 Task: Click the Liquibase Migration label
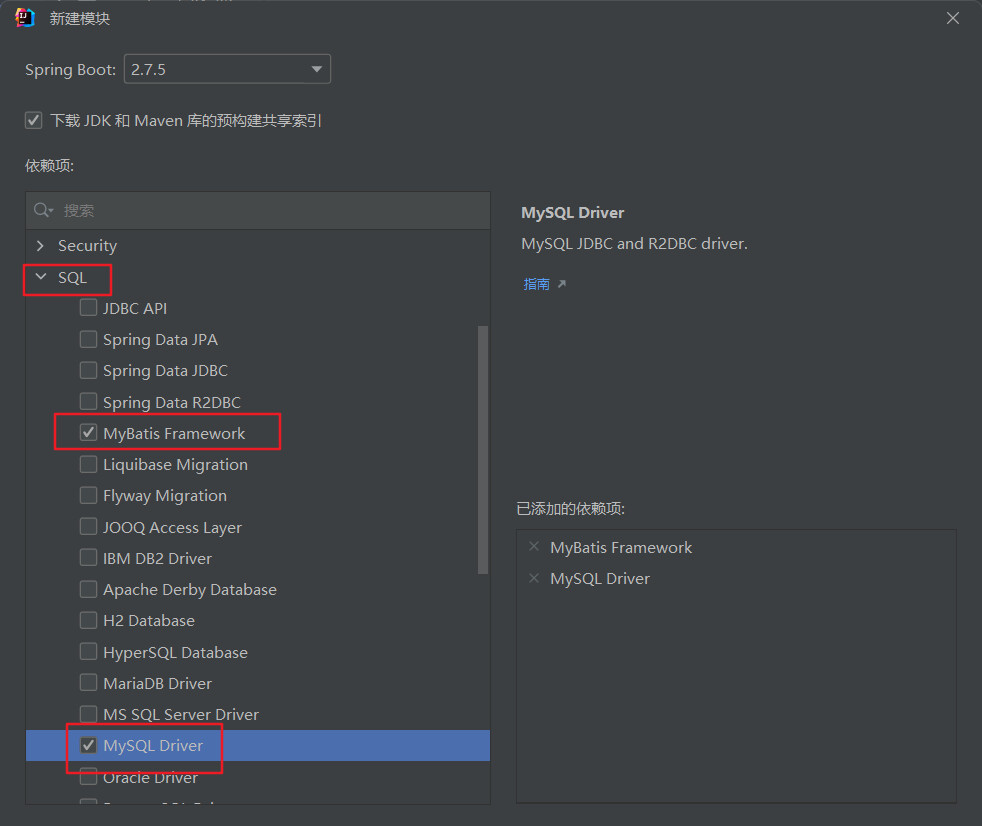tap(175, 465)
